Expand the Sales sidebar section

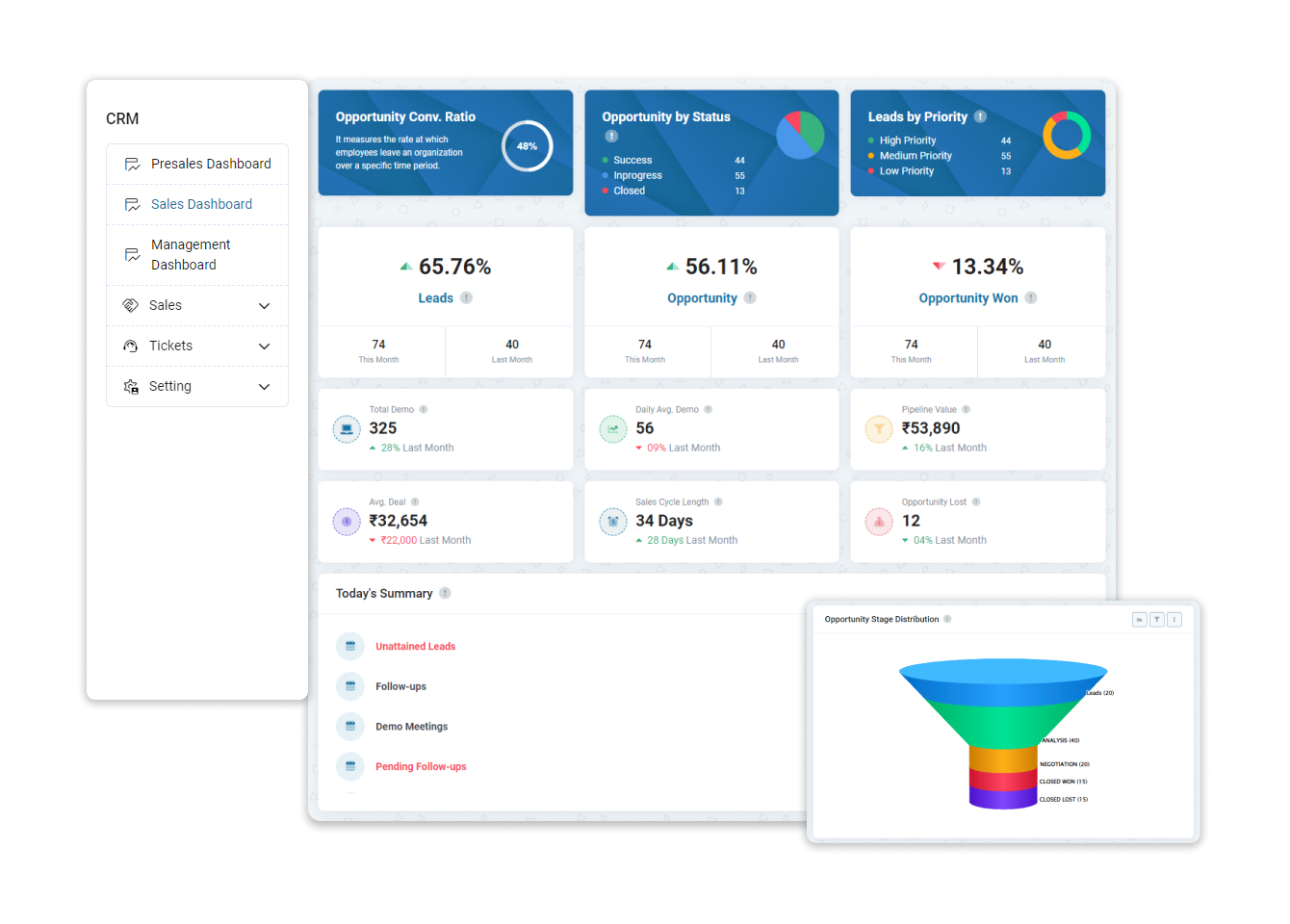point(197,305)
